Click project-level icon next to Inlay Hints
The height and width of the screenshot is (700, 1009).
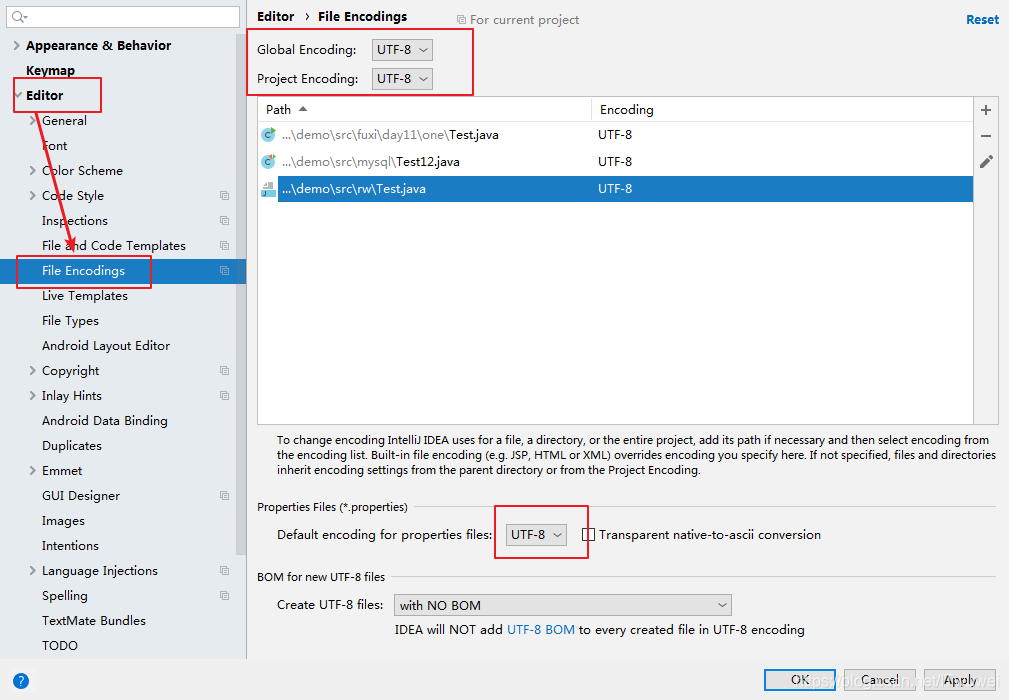(x=224, y=396)
